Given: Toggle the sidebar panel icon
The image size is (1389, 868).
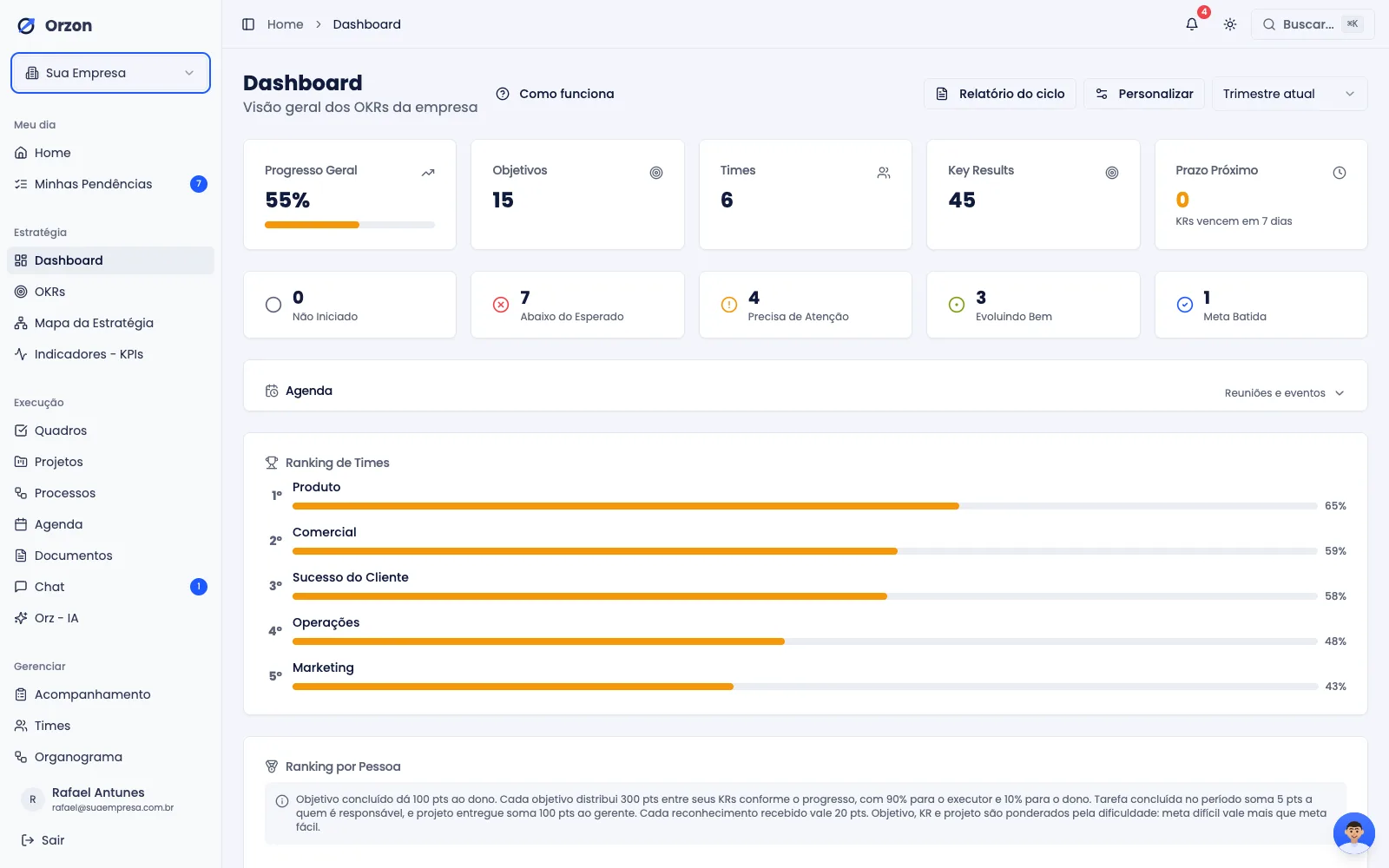Looking at the screenshot, I should (248, 24).
